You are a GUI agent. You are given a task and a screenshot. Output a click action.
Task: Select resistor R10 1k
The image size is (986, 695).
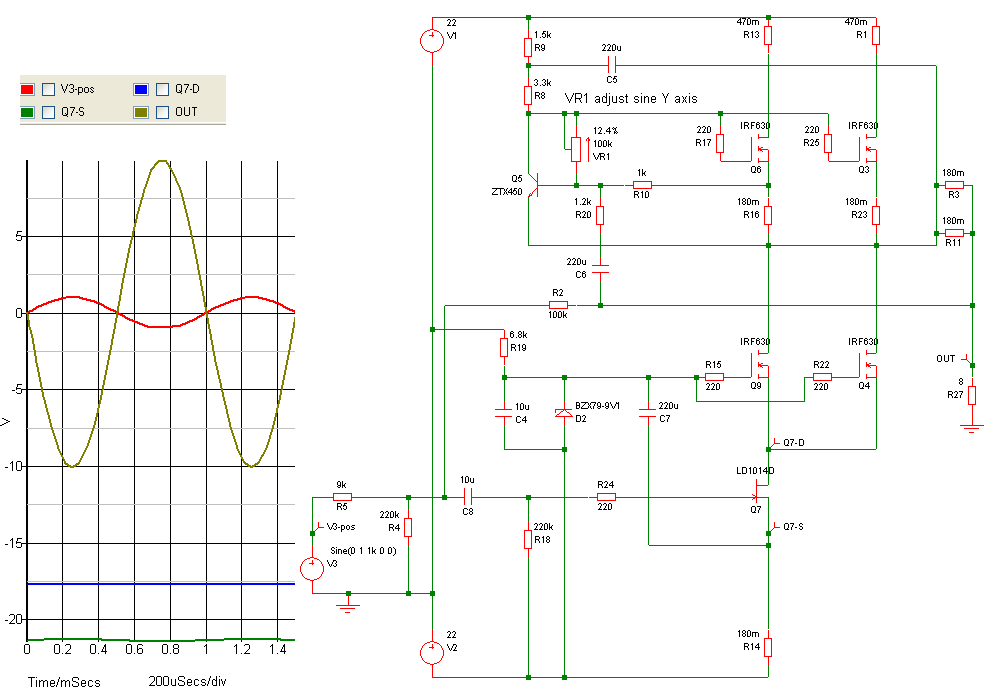pos(642,185)
